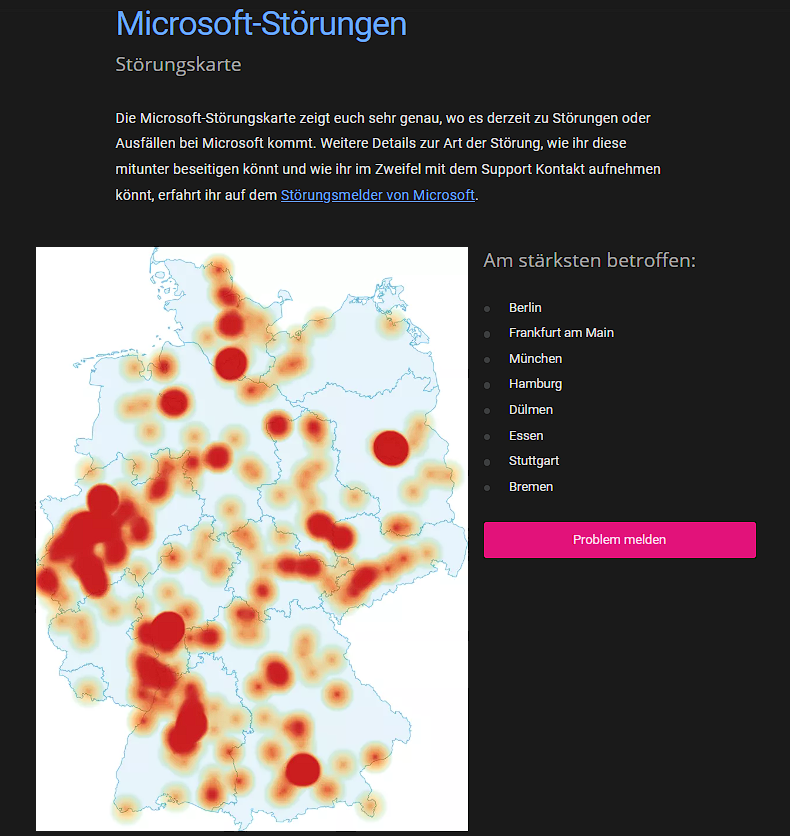Select Hamburg in the affected list
This screenshot has height=836, width=790.
click(535, 384)
